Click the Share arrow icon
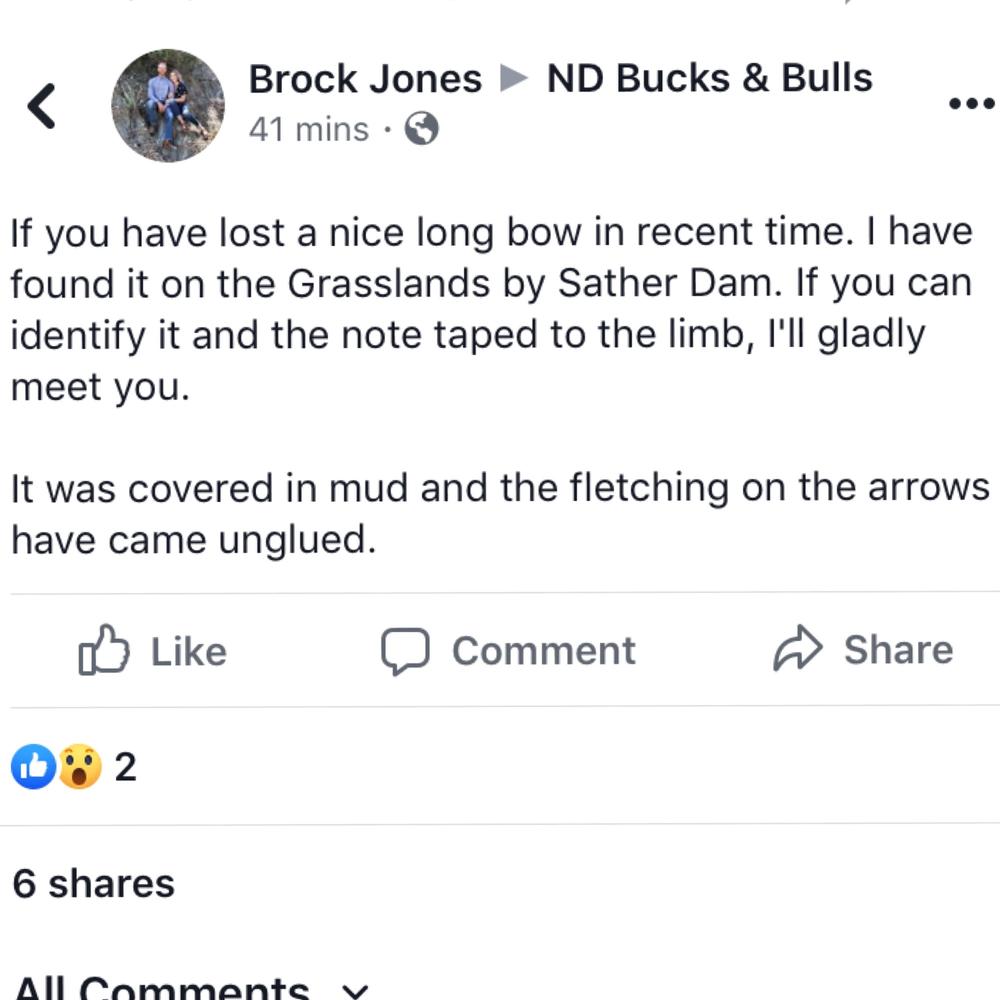 797,650
